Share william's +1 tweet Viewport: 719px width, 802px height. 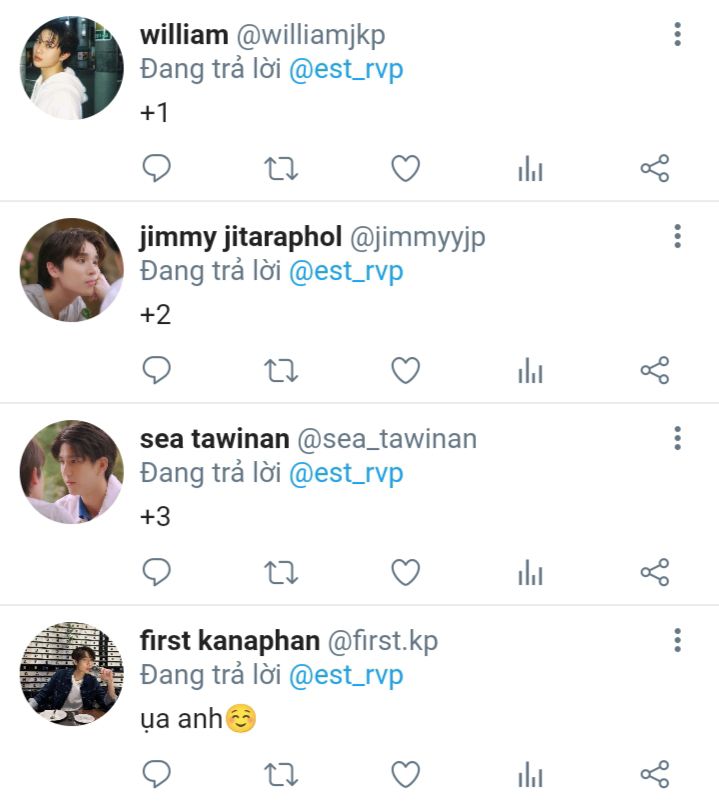pyautogui.click(x=654, y=169)
